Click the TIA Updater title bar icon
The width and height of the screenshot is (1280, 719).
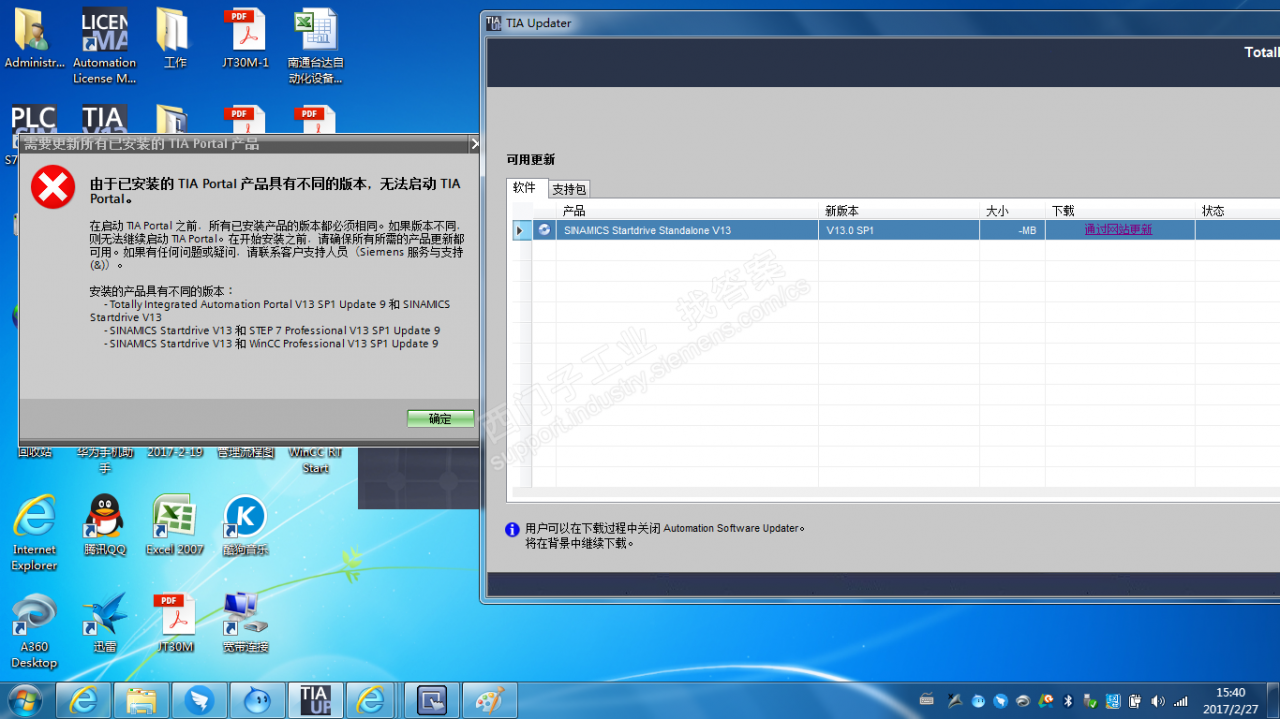(494, 23)
